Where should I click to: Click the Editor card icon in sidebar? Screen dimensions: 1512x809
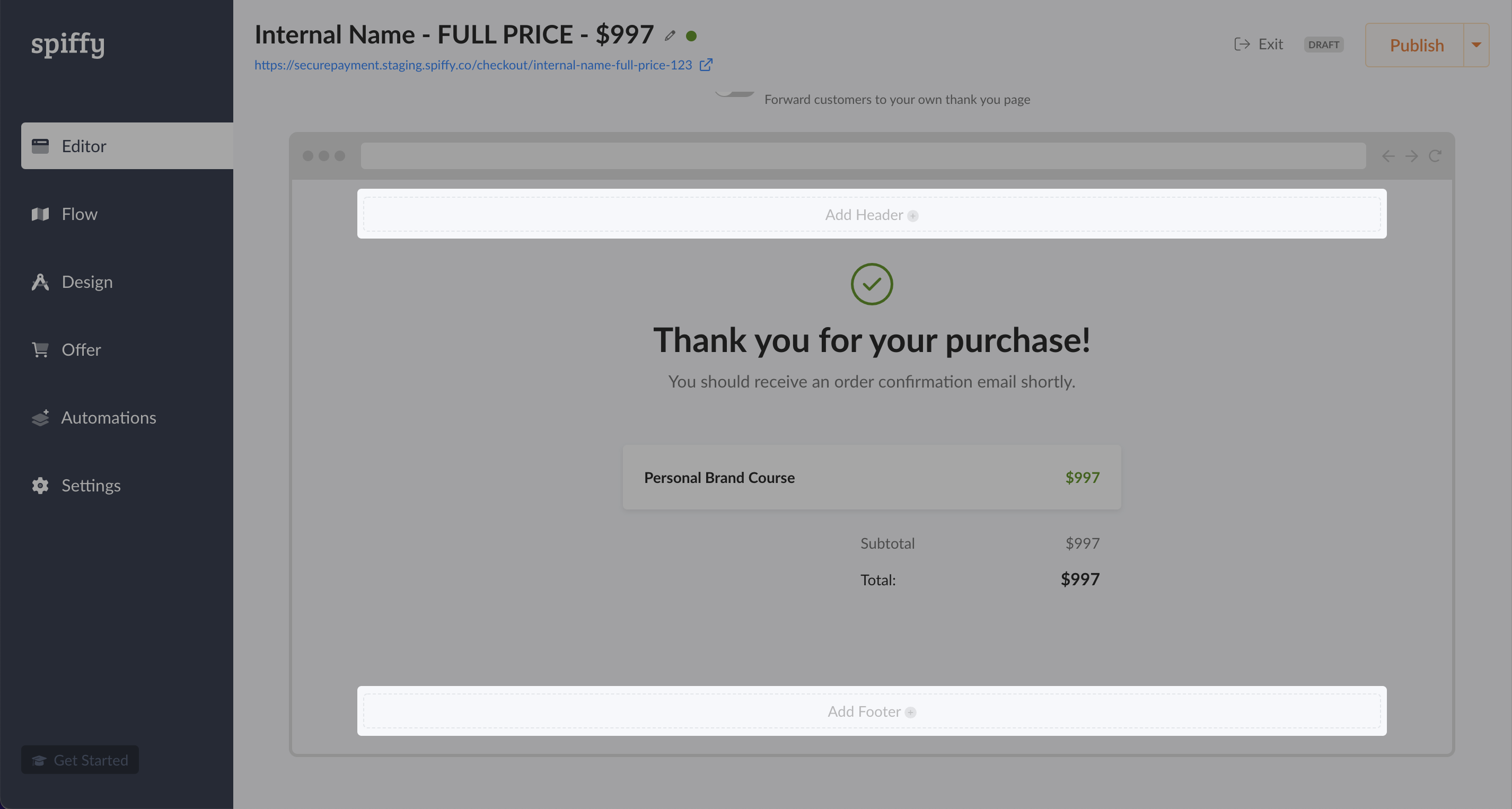pyautogui.click(x=40, y=146)
